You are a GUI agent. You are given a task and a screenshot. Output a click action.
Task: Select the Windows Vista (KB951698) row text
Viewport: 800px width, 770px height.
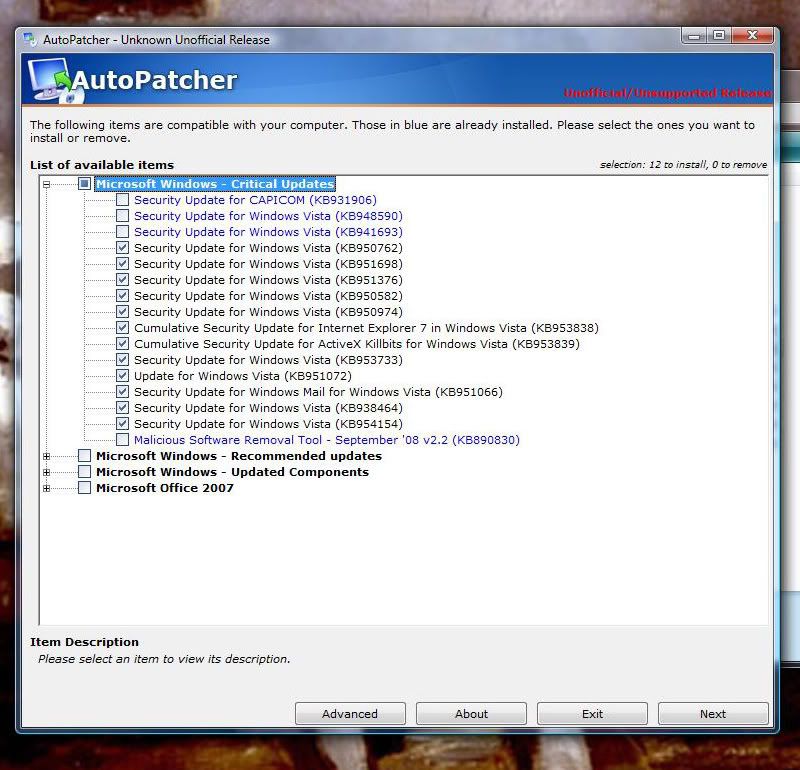268,264
